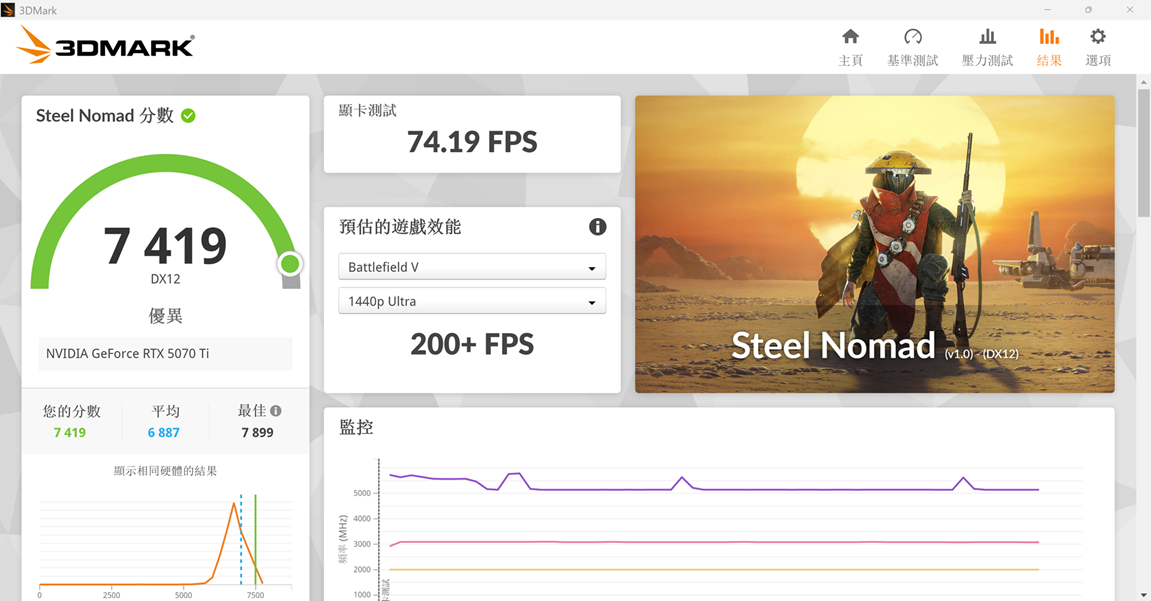
Task: Switch to 主頁 tab label
Action: (850, 61)
